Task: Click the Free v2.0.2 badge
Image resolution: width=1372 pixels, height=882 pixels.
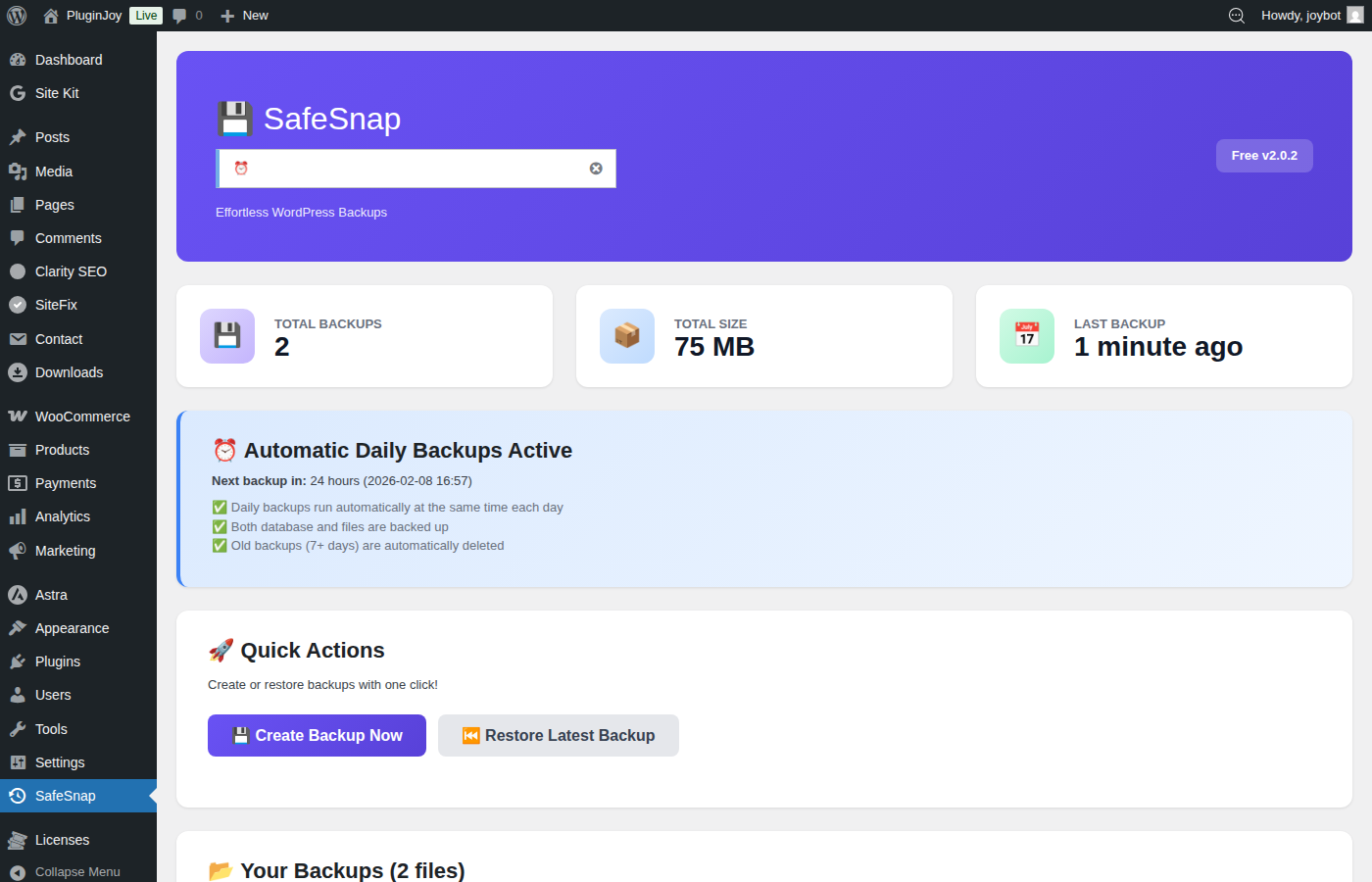Action: (1264, 156)
